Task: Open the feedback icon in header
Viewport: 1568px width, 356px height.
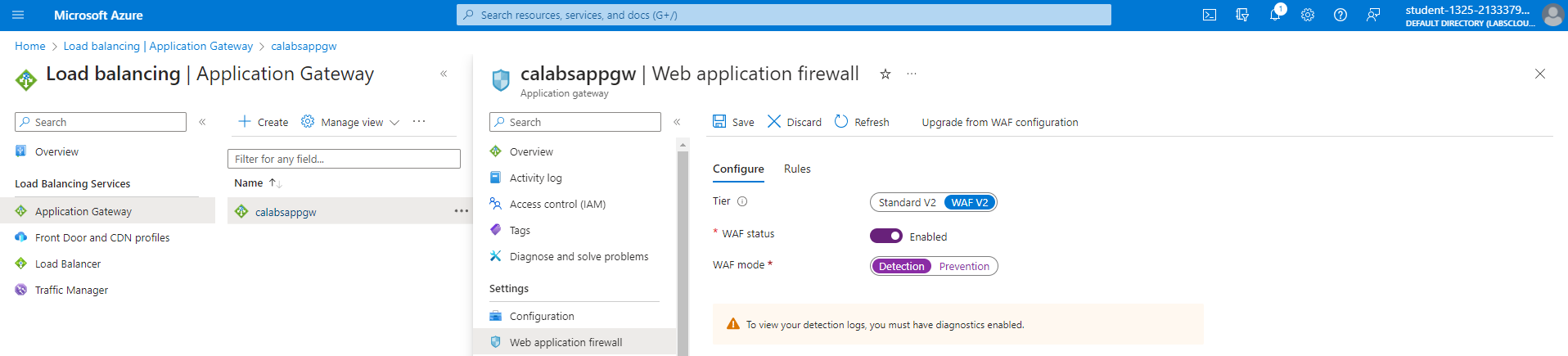Action: pyautogui.click(x=1373, y=15)
